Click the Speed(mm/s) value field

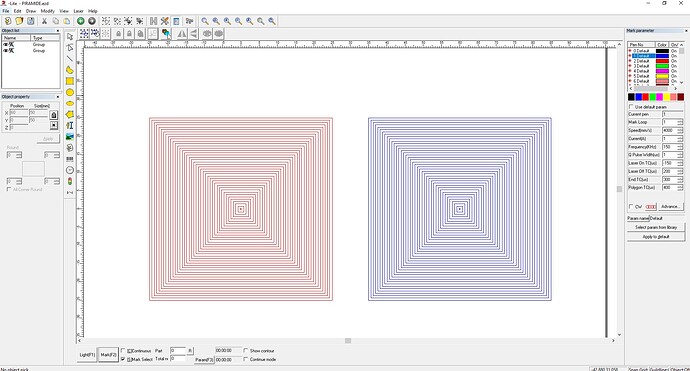(x=670, y=130)
